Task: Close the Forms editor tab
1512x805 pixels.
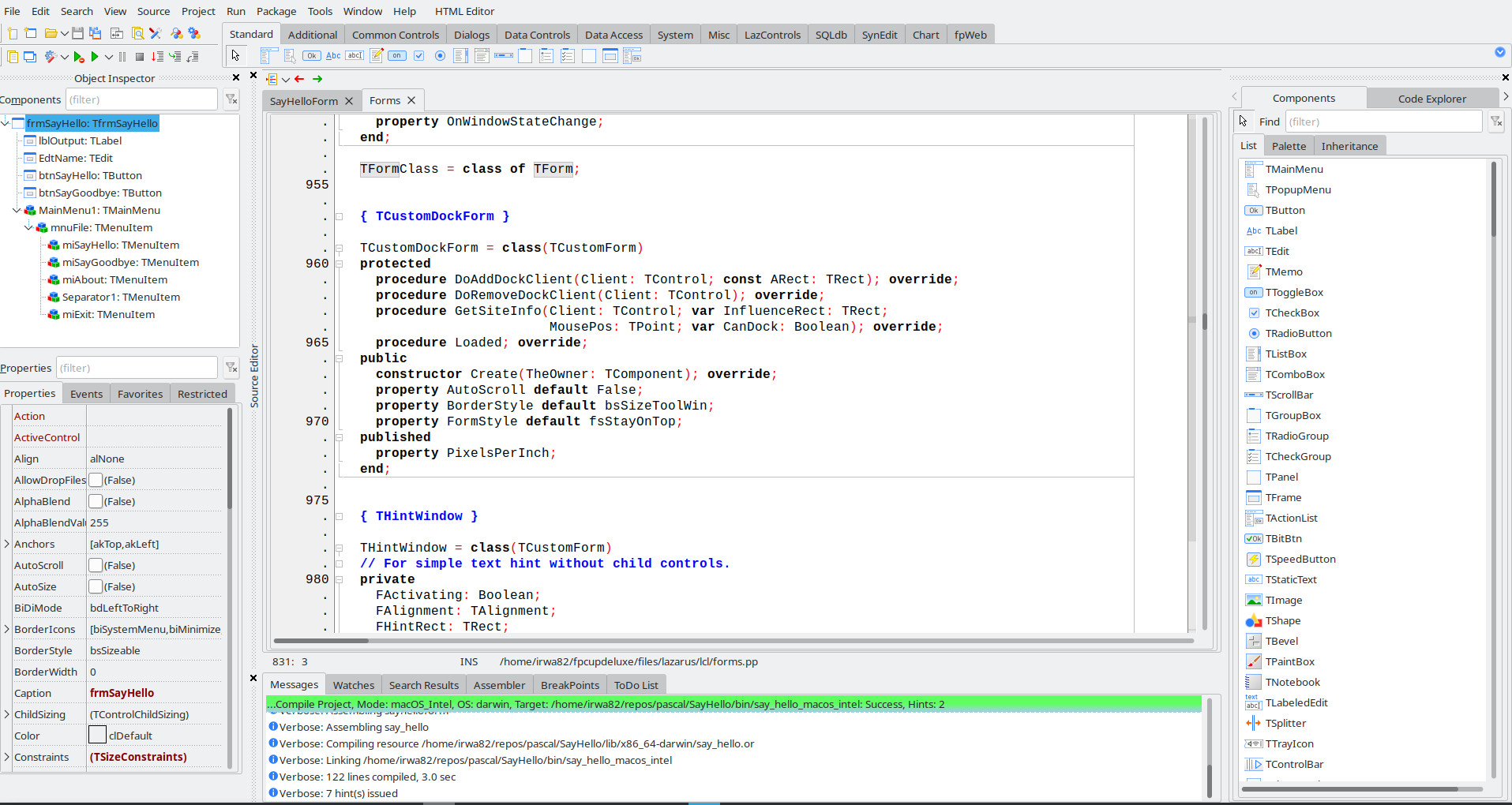Action: pos(411,100)
